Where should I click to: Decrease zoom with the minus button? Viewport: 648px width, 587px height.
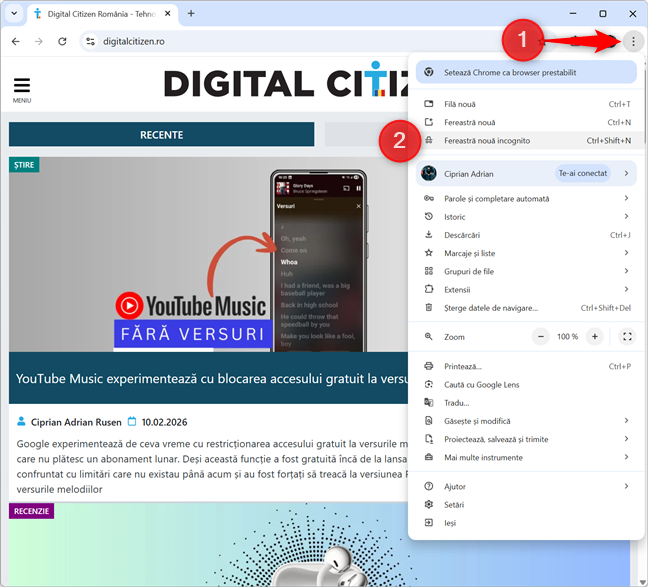541,336
